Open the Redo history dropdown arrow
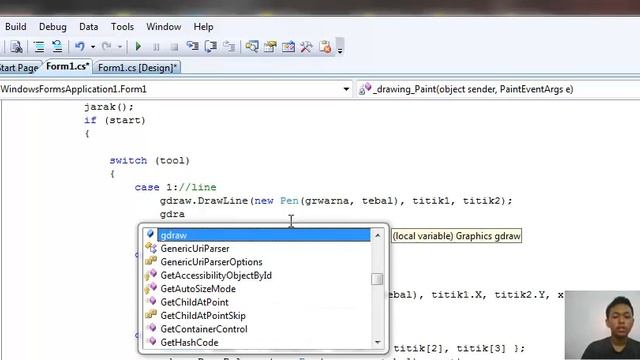 120,47
